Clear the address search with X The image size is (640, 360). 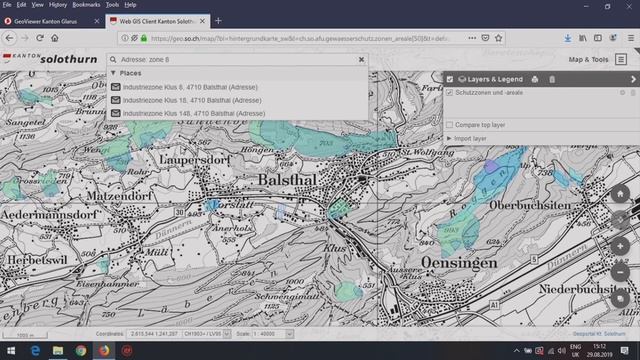[361, 60]
